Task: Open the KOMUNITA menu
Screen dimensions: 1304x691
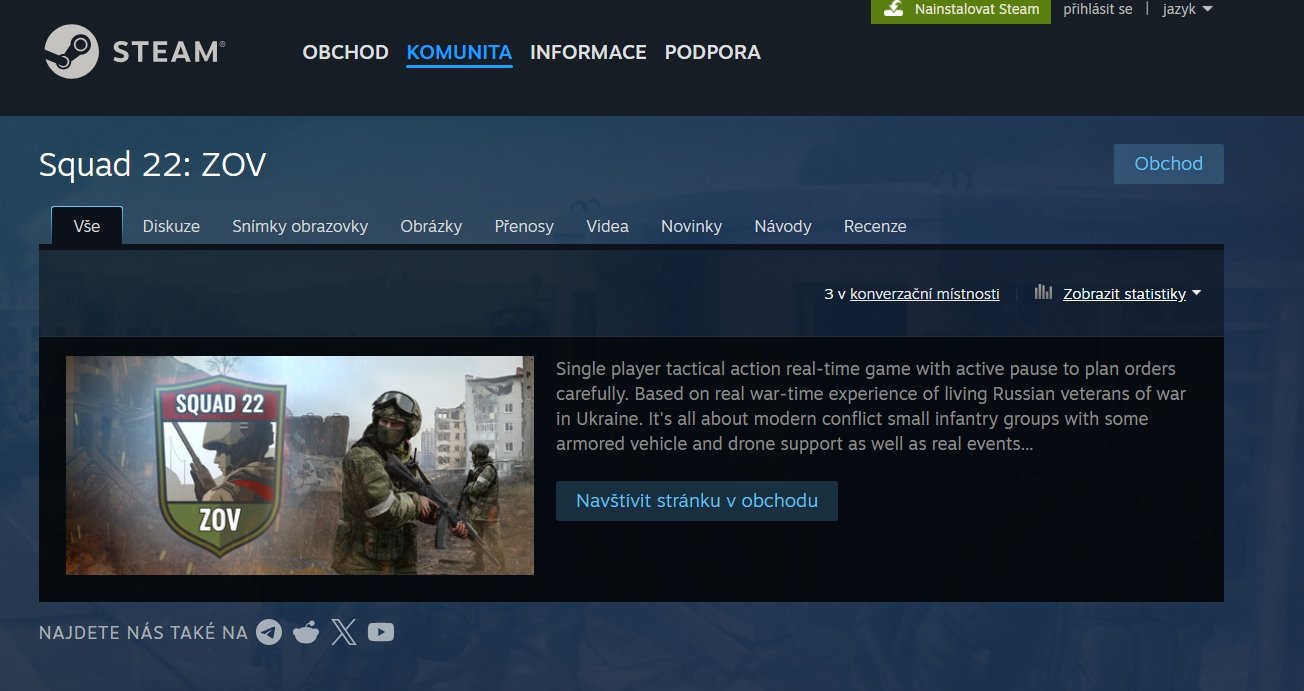Action: [459, 52]
